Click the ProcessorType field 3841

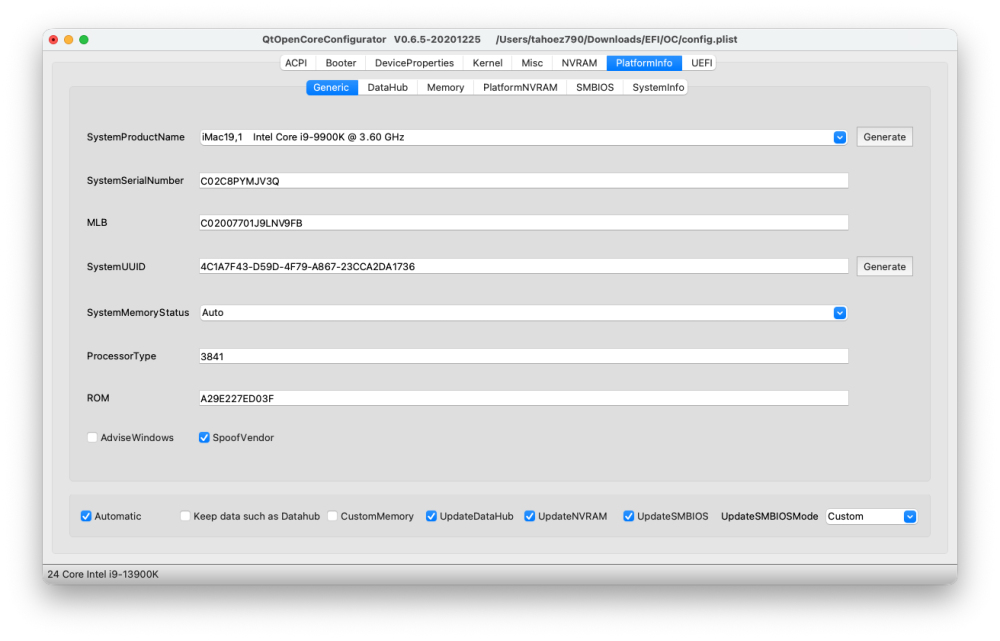point(523,357)
